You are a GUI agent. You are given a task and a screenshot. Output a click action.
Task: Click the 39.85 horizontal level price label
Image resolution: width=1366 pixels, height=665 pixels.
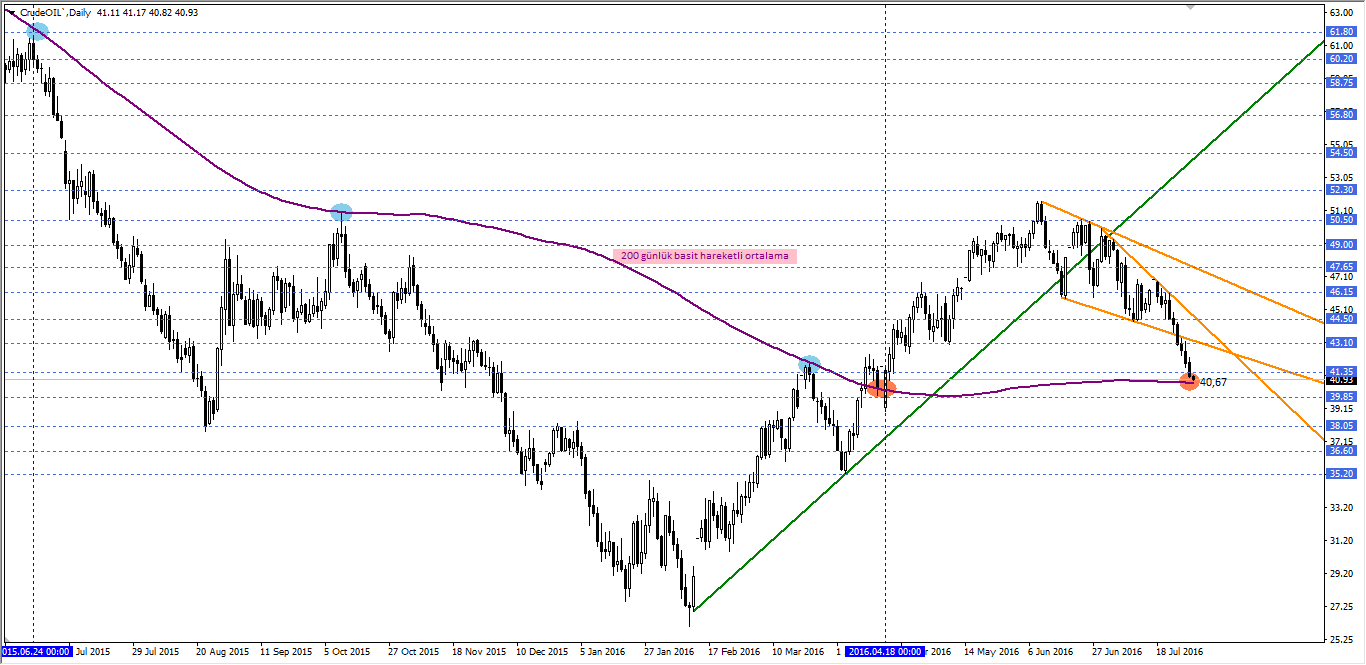[x=1341, y=397]
